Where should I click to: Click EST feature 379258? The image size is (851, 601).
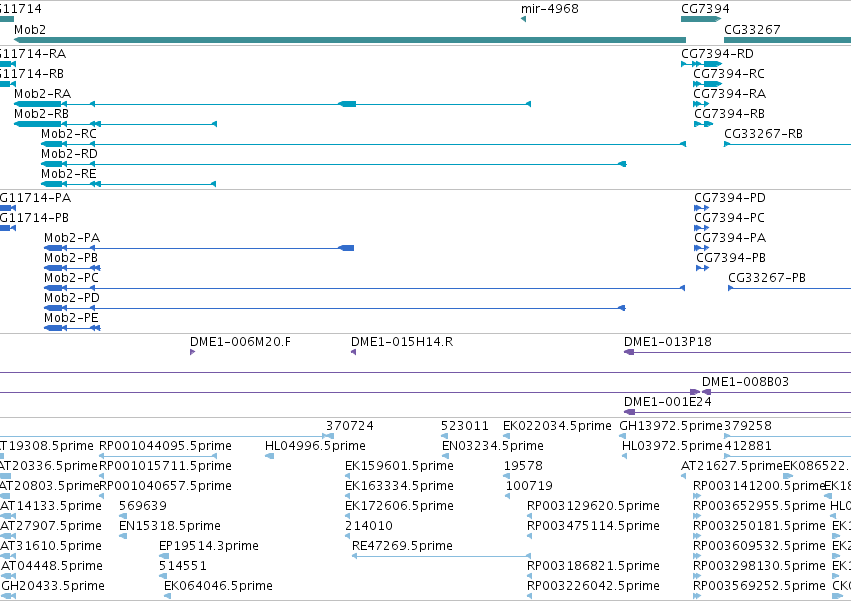pos(788,436)
